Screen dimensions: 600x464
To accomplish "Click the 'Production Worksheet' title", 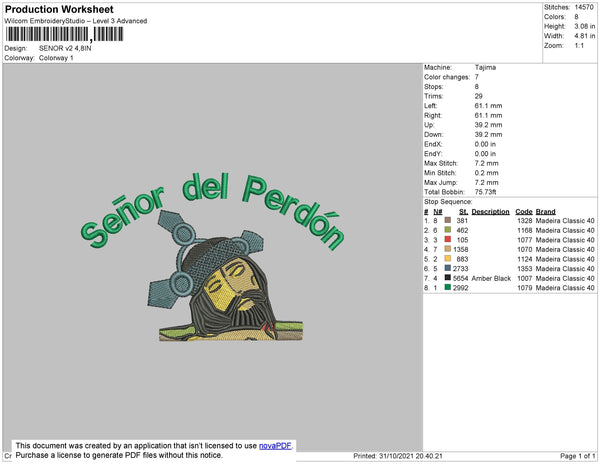I will pyautogui.click(x=59, y=9).
